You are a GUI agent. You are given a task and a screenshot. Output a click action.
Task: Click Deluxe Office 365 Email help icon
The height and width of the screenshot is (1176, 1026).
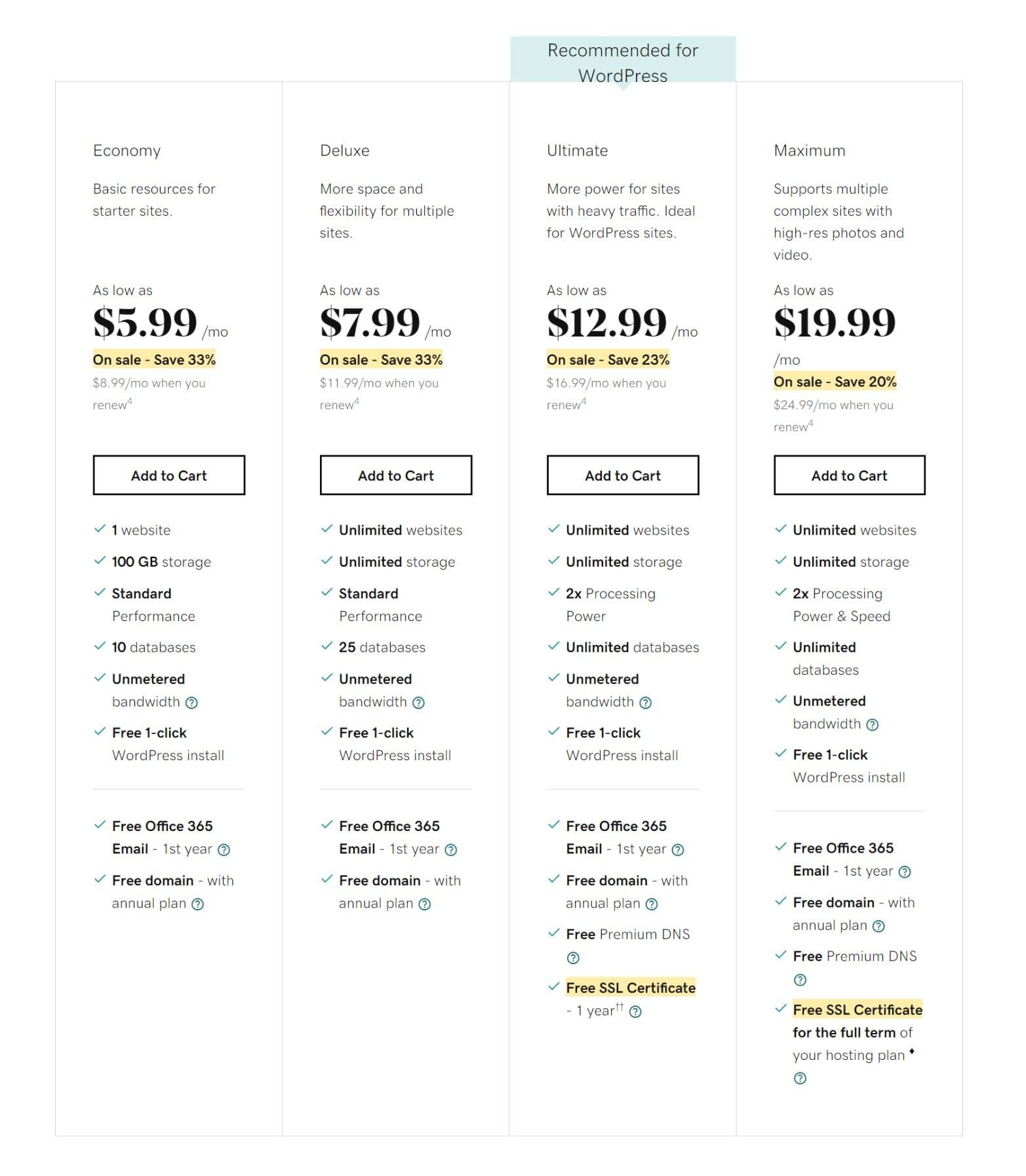pyautogui.click(x=451, y=850)
